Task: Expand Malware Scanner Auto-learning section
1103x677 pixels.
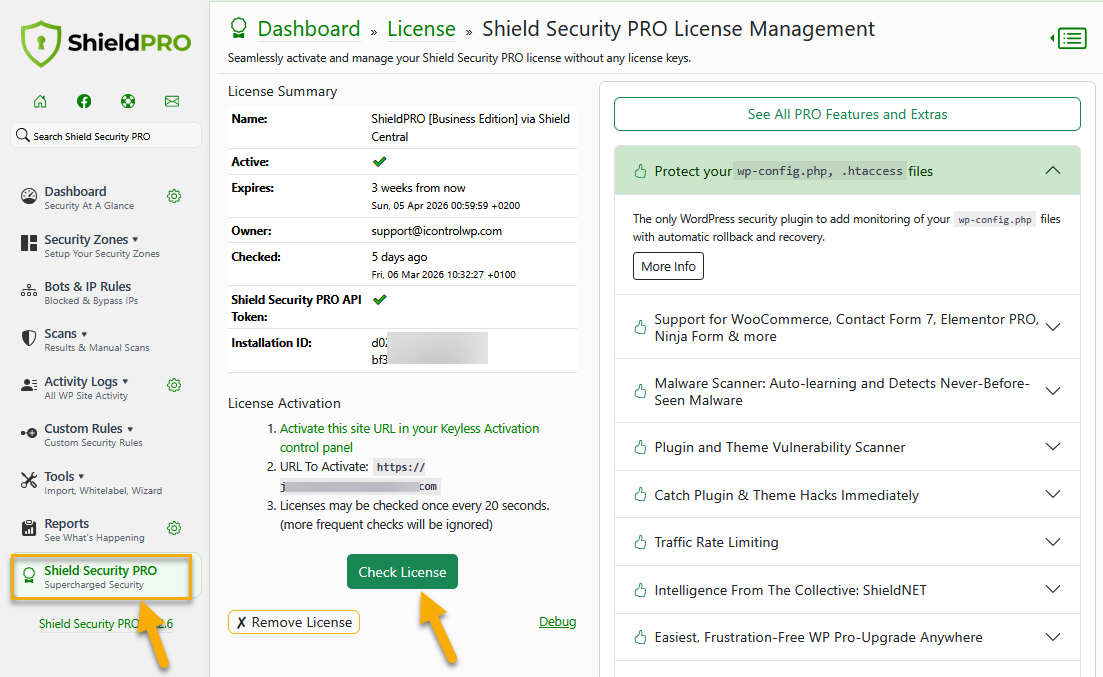Action: 847,391
